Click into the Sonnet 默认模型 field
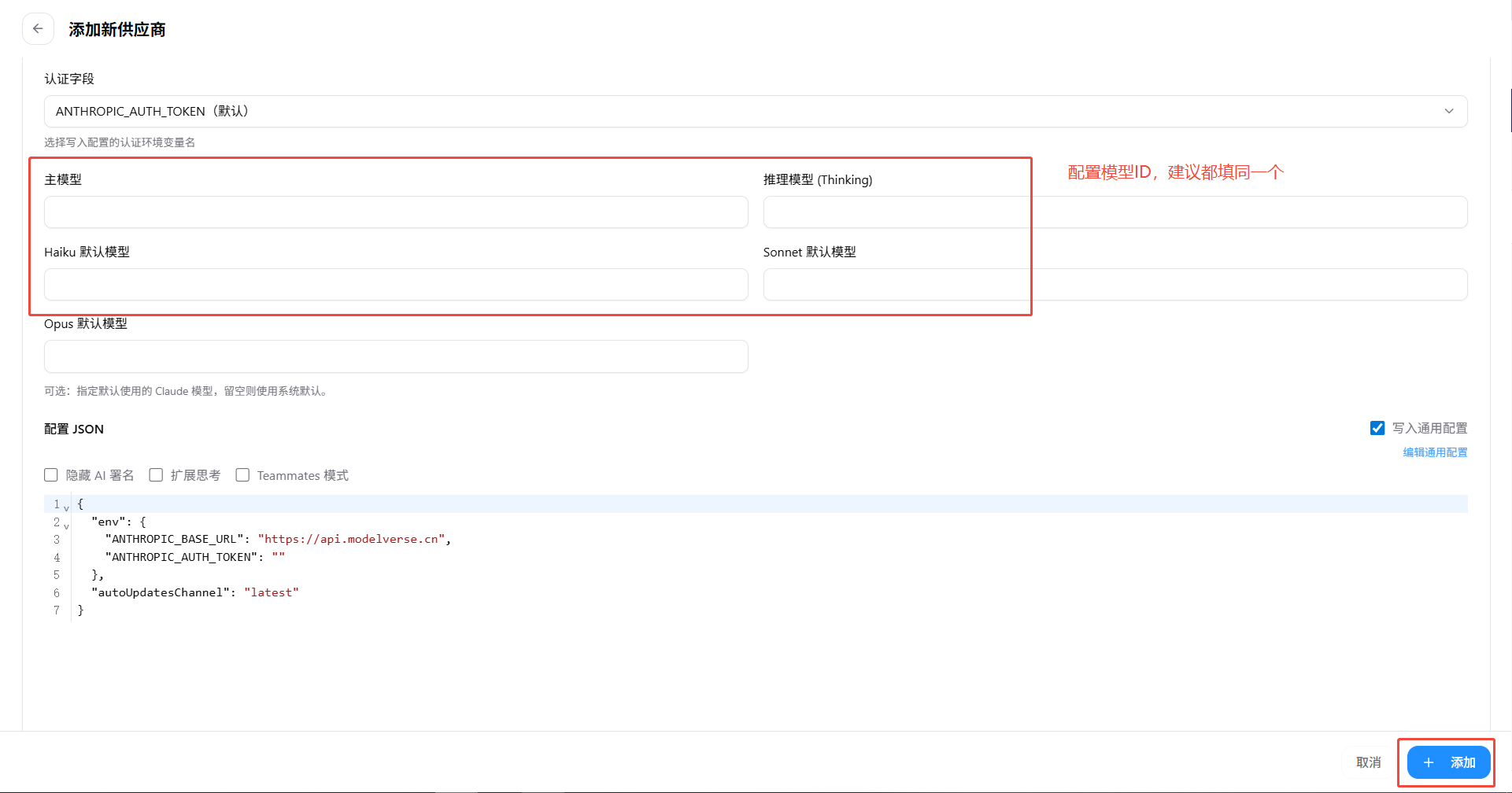The height and width of the screenshot is (793, 1512). [x=1115, y=285]
